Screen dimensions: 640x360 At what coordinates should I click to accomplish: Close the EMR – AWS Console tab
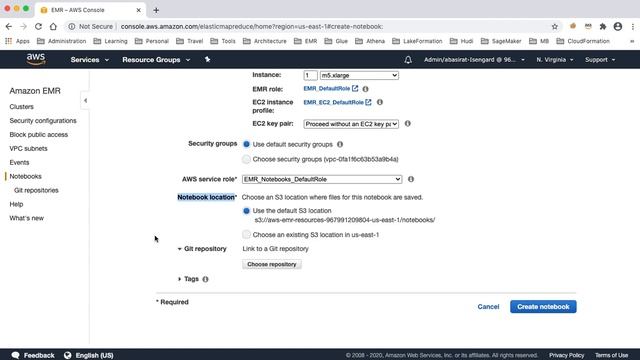(138, 10)
